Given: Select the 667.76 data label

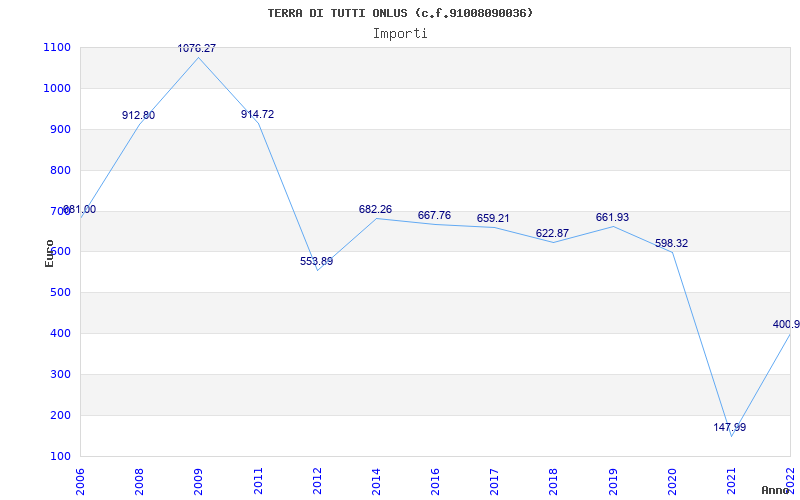Looking at the screenshot, I should pyautogui.click(x=434, y=215).
